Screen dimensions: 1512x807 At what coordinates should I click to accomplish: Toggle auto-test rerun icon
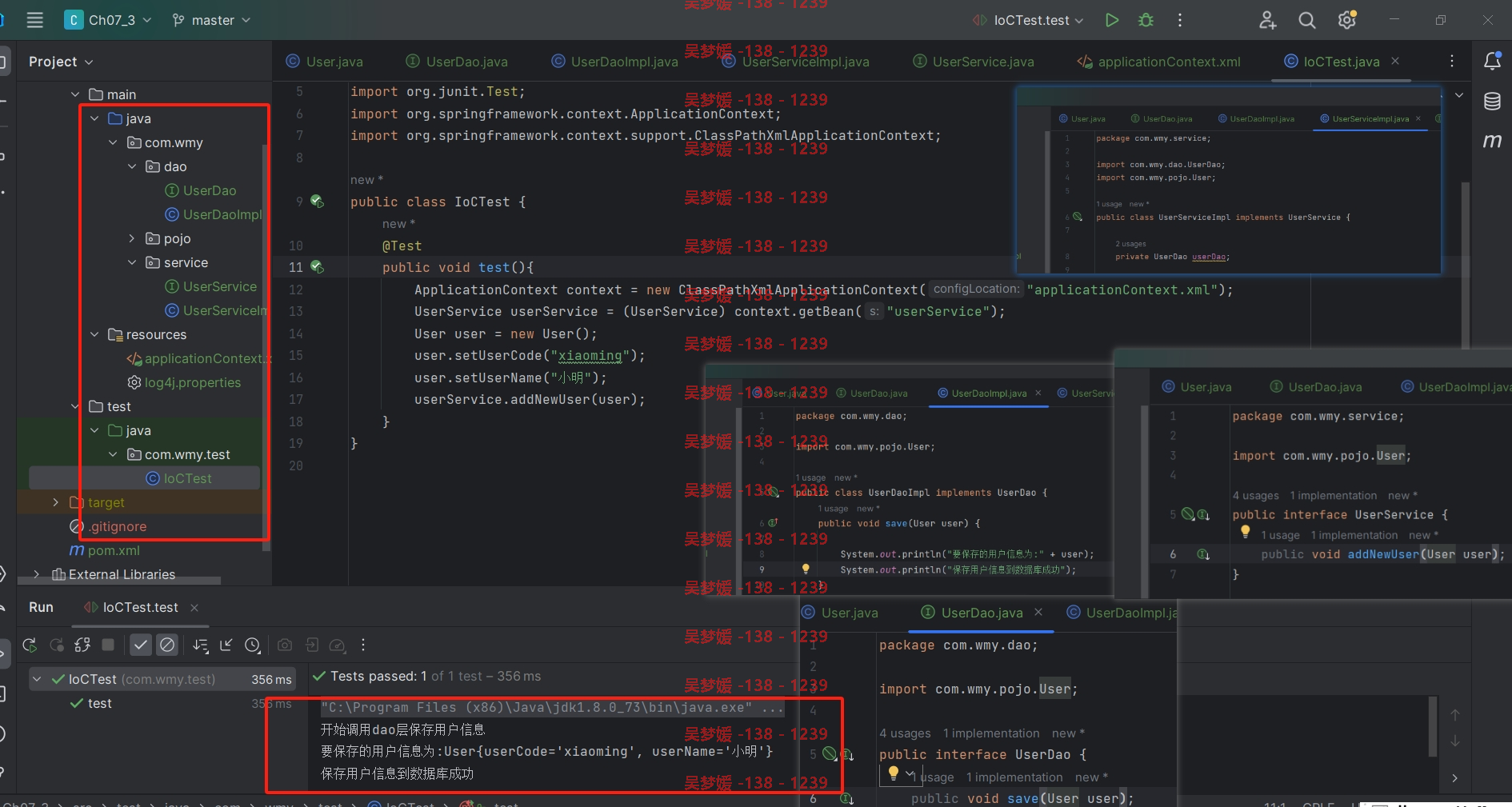(82, 645)
